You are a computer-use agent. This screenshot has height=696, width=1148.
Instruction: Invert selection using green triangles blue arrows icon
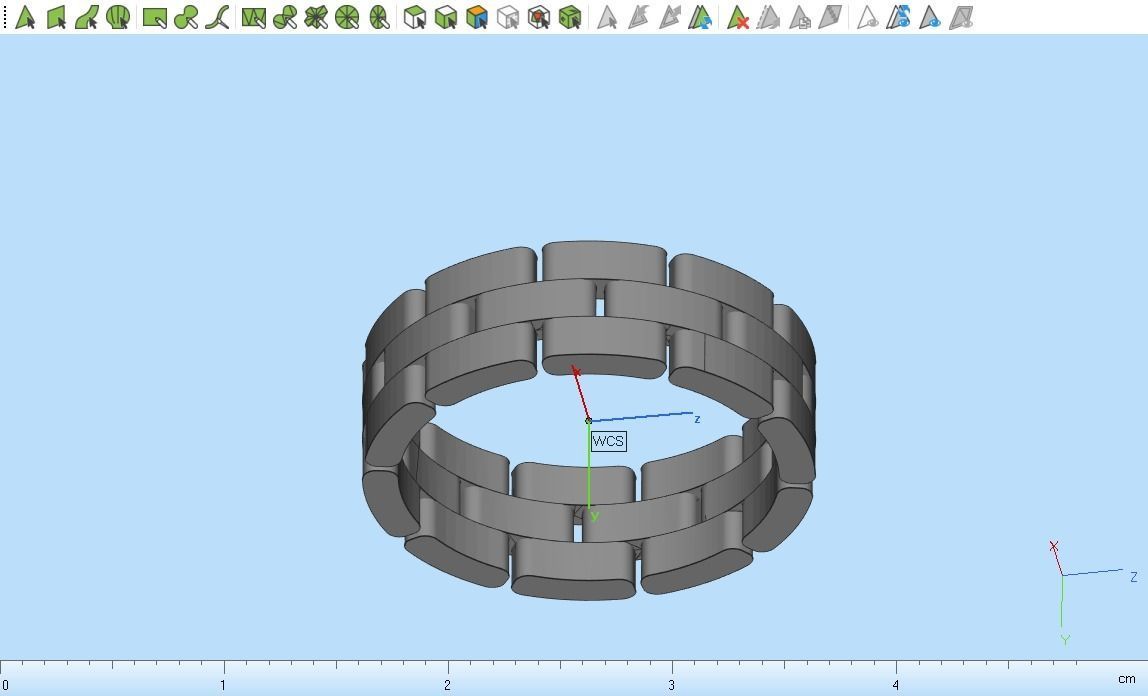(701, 17)
